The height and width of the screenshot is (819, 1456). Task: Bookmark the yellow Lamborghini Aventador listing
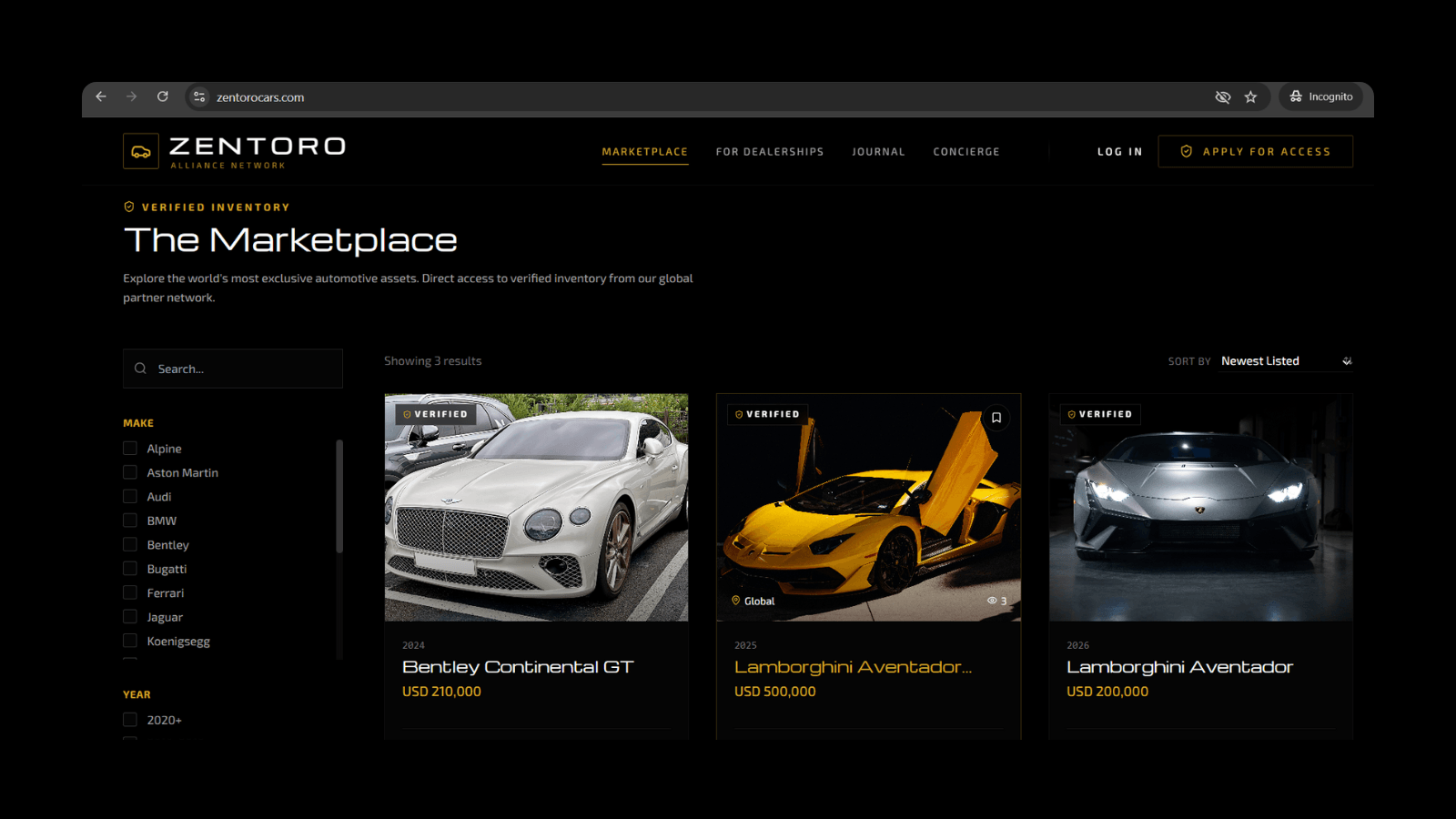click(x=996, y=418)
